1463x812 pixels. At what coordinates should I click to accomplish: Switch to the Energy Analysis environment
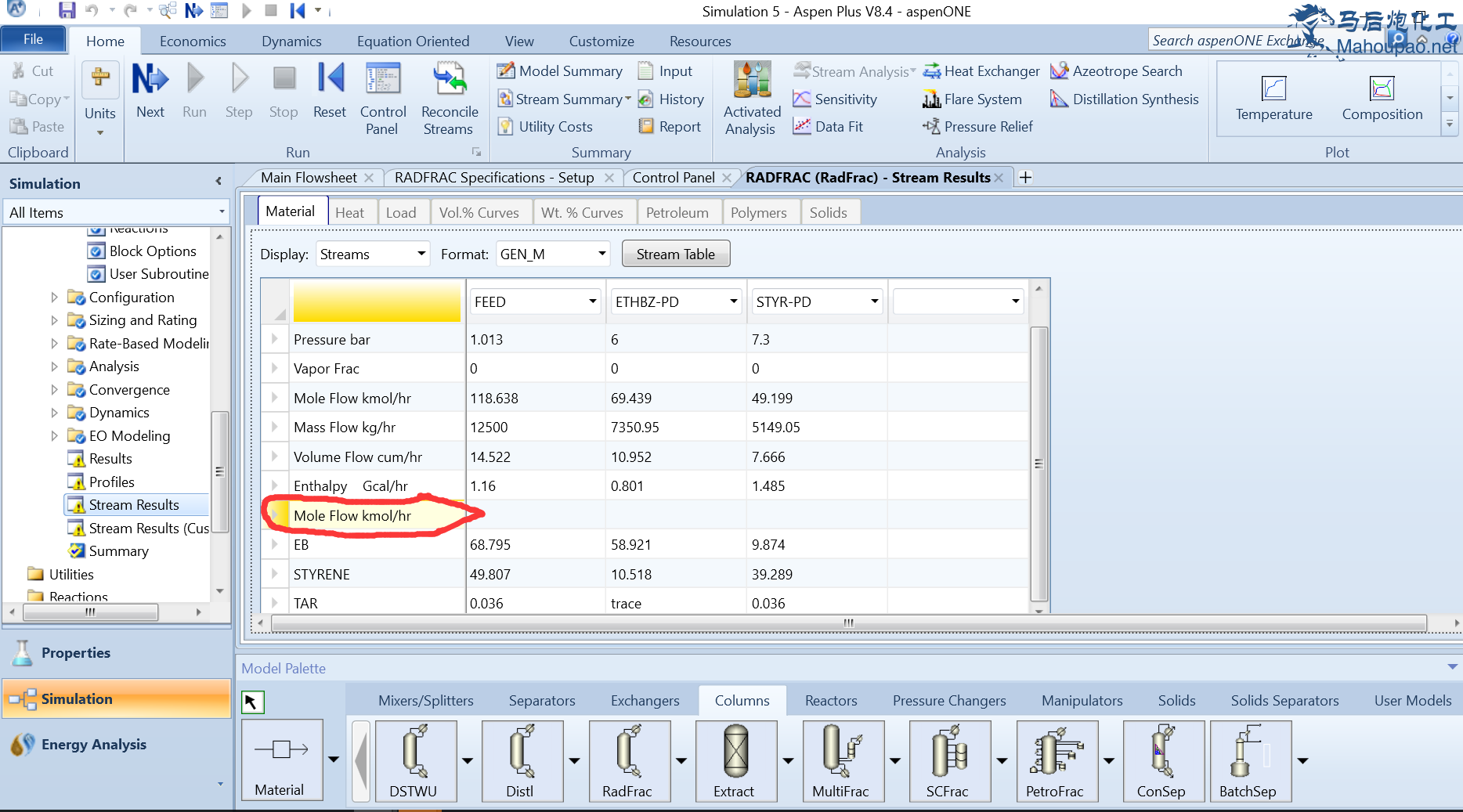(x=117, y=745)
